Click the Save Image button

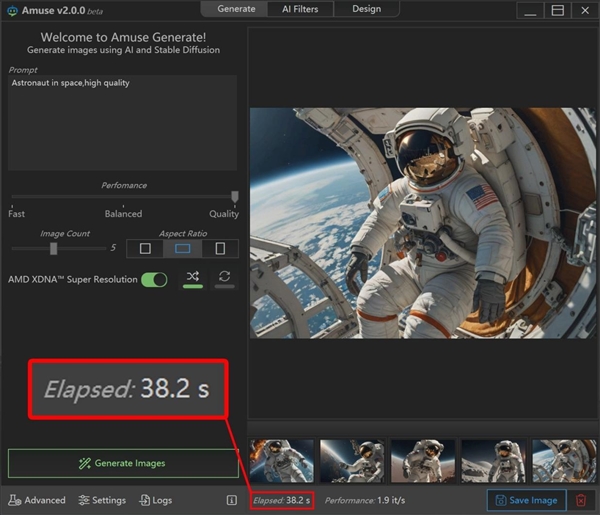tap(526, 500)
